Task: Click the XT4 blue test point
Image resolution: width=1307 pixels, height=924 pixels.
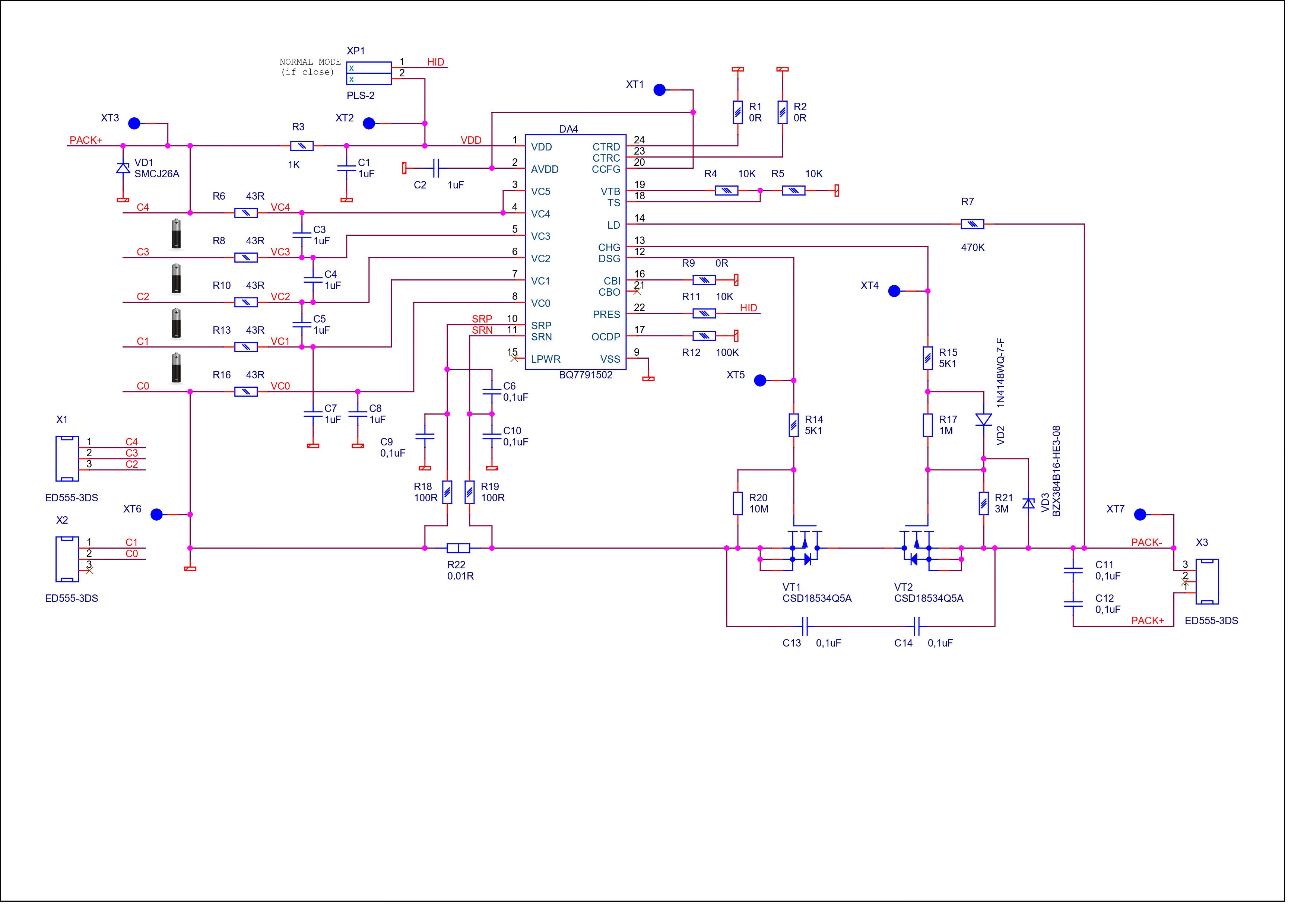Action: (894, 291)
